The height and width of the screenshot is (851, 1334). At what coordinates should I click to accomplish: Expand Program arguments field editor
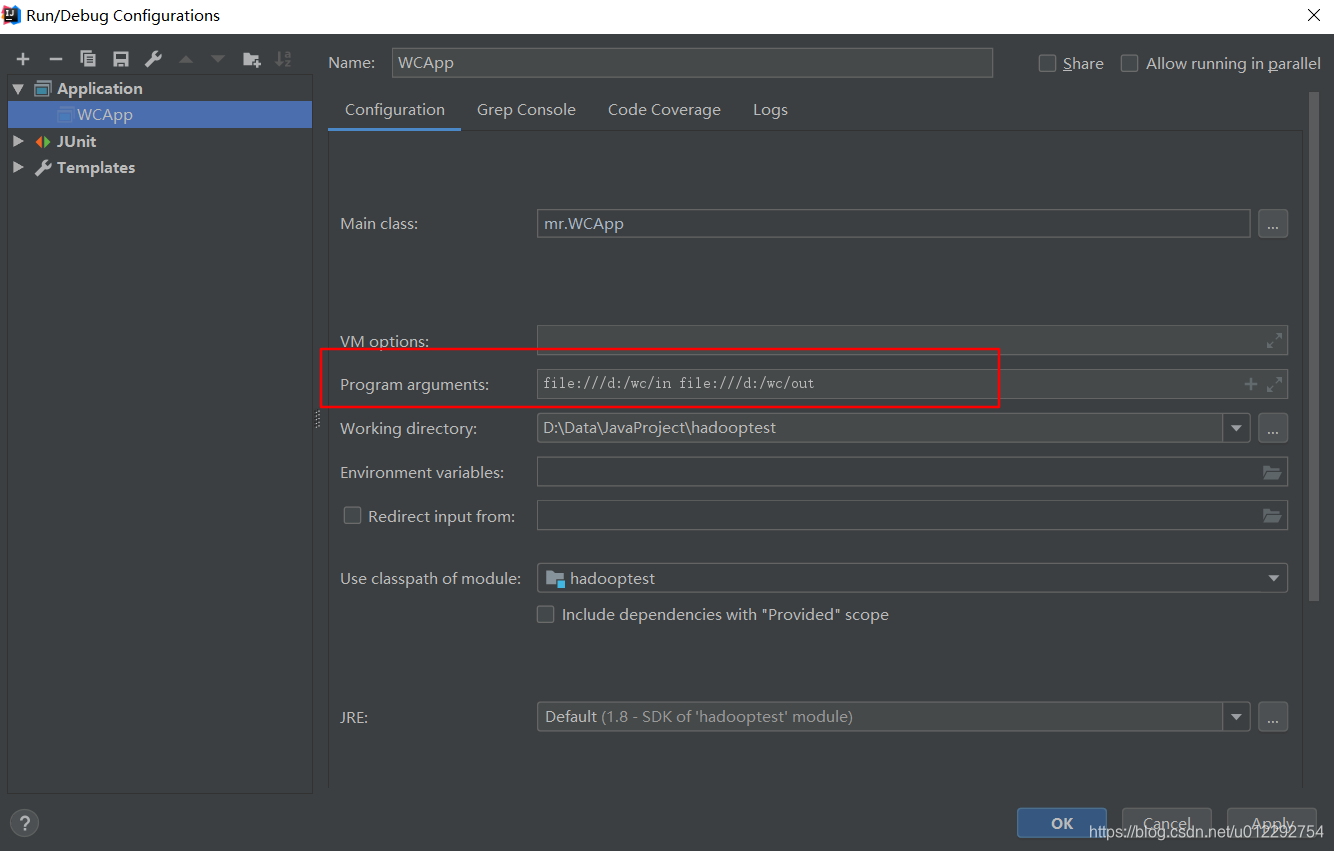point(1274,384)
